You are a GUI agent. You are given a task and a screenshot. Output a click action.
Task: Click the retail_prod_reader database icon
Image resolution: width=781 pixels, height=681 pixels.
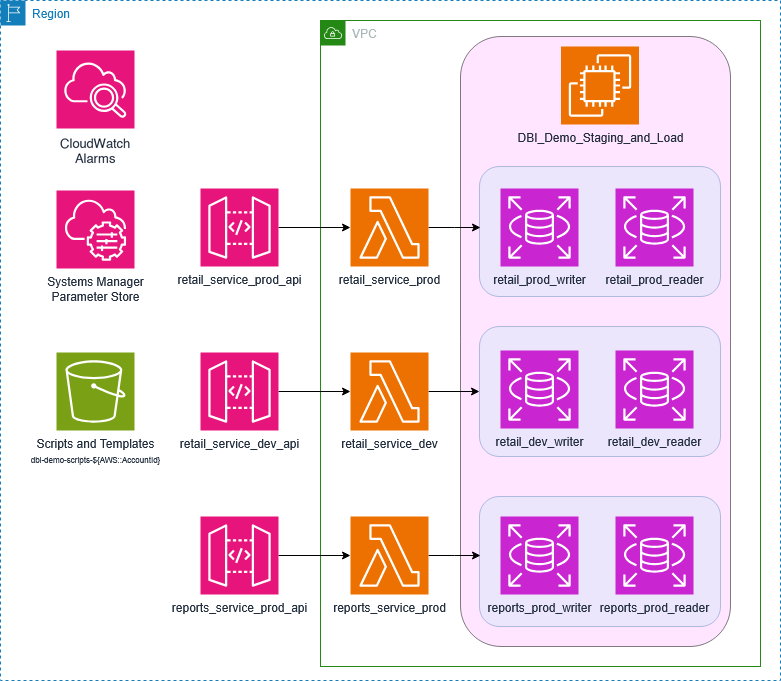pos(654,227)
